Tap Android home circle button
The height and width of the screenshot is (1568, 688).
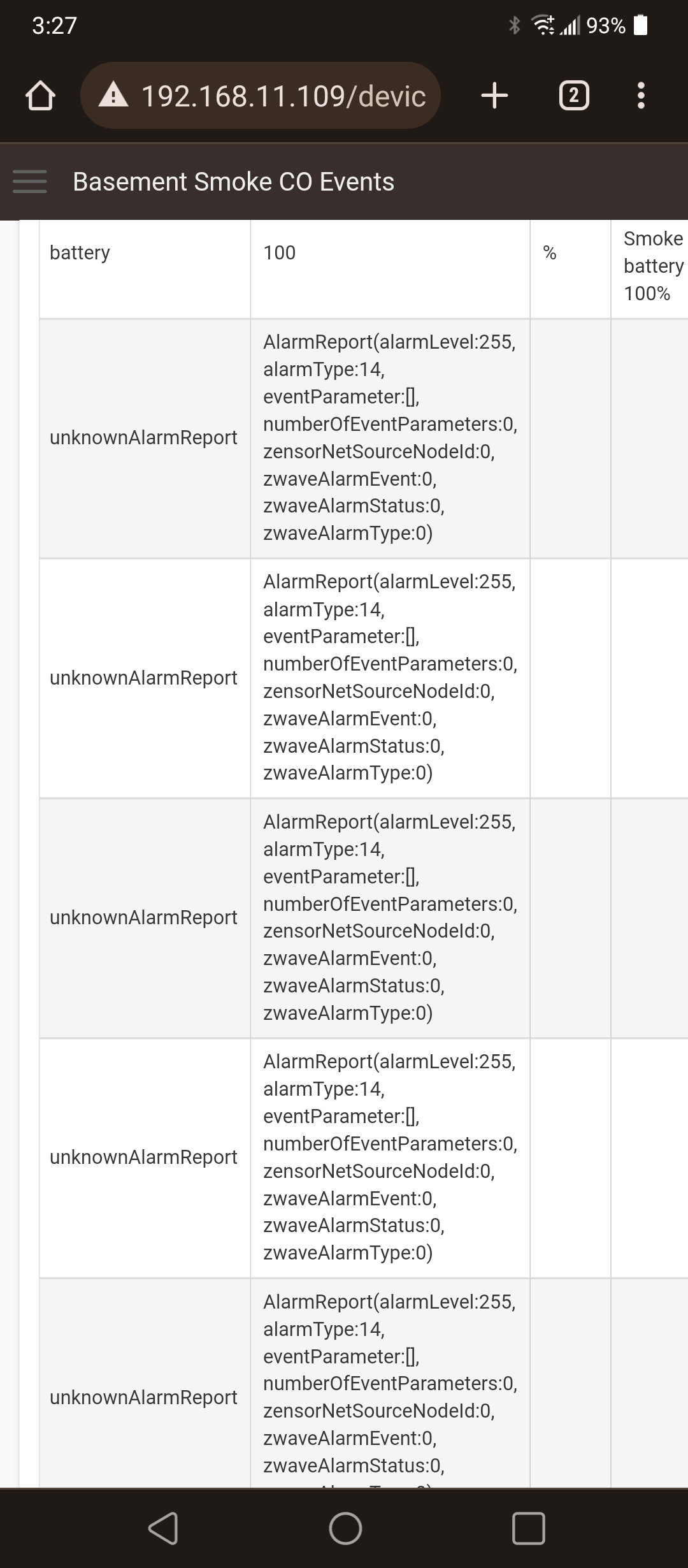pos(345,1528)
